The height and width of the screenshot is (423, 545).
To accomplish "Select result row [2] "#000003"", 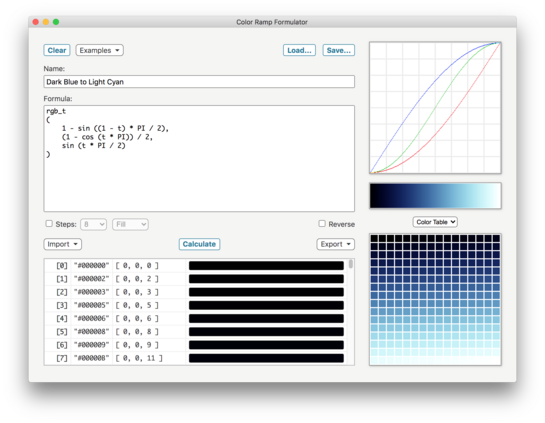I will [x=196, y=292].
